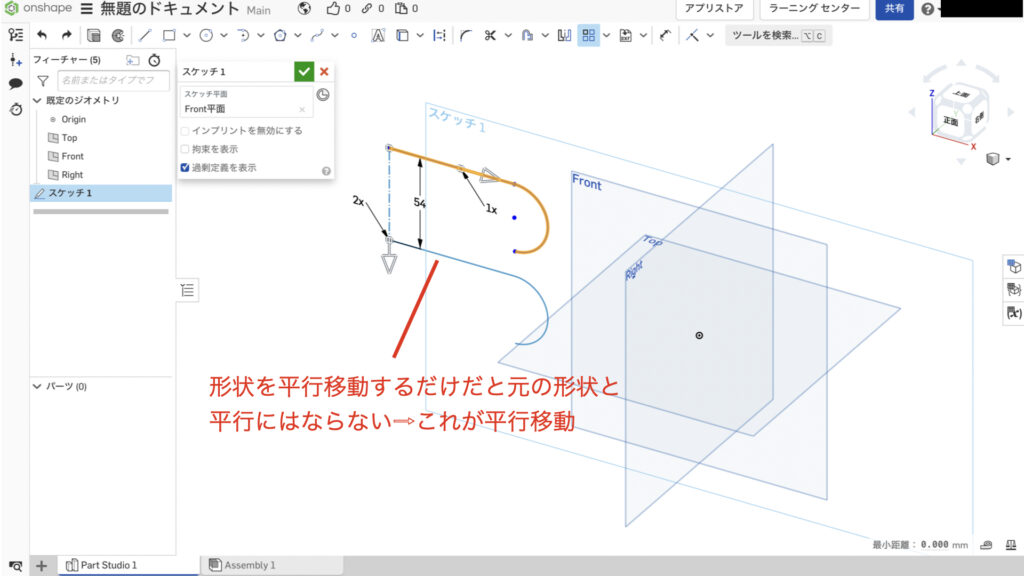Select the Point sketch tool
Image resolution: width=1024 pixels, height=576 pixels.
354,35
